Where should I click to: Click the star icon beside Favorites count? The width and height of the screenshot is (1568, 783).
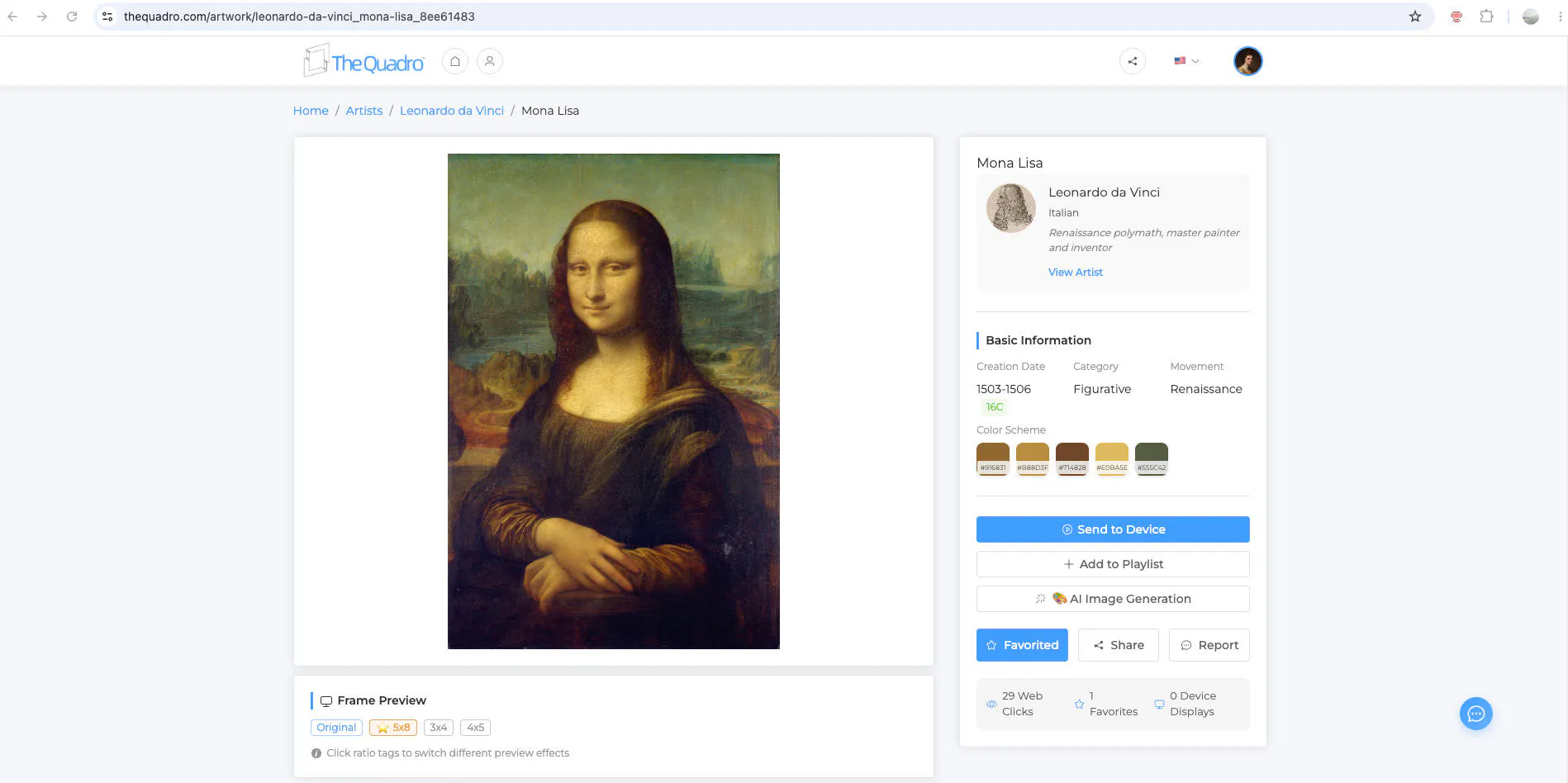click(1079, 705)
